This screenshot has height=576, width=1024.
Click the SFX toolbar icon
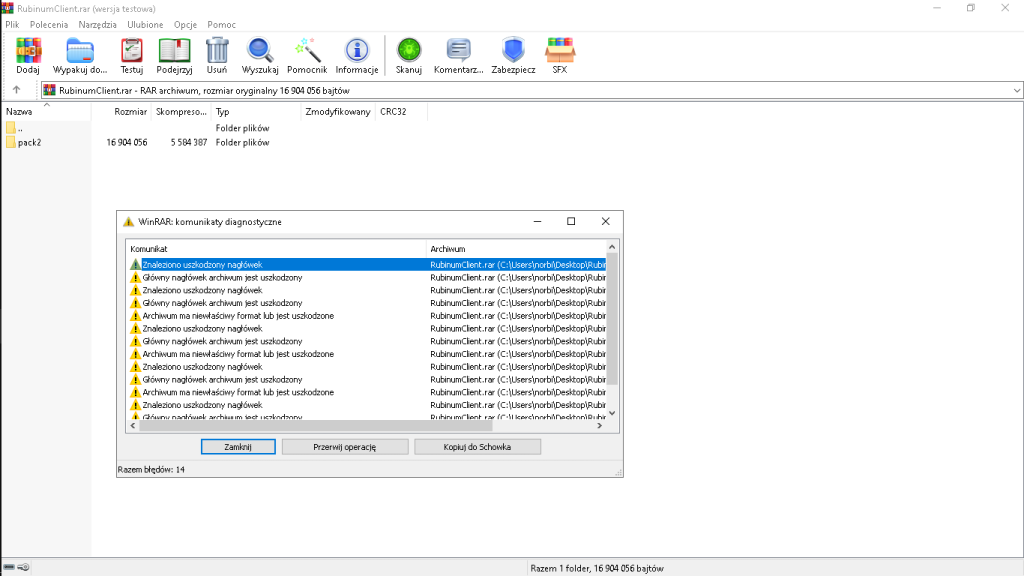pos(560,56)
